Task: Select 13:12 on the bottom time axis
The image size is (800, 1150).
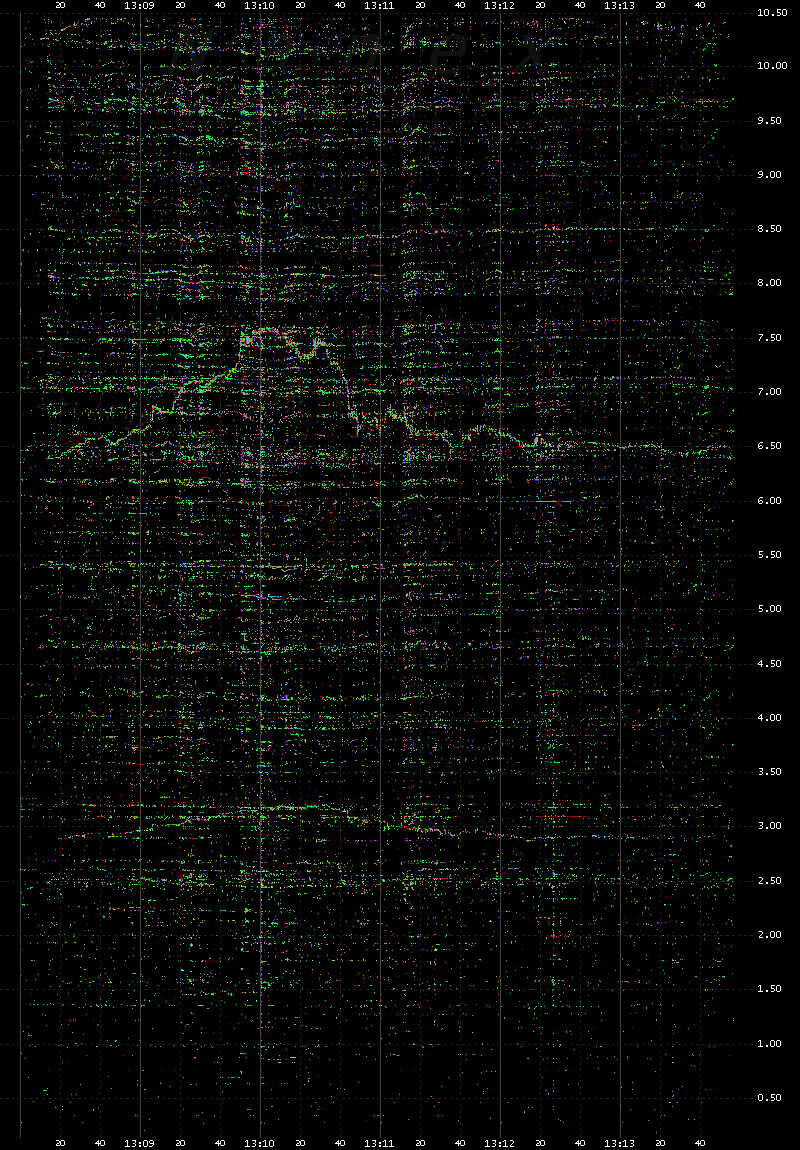Action: [499, 1143]
